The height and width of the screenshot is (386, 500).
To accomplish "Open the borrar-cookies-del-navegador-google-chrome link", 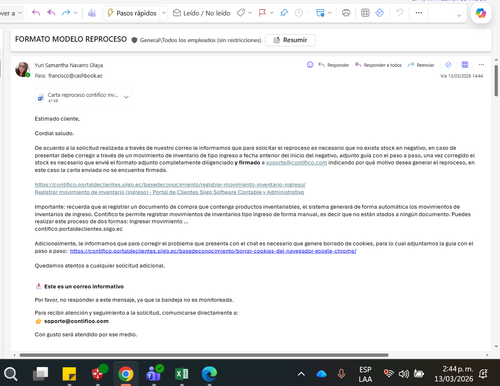I will [x=213, y=251].
